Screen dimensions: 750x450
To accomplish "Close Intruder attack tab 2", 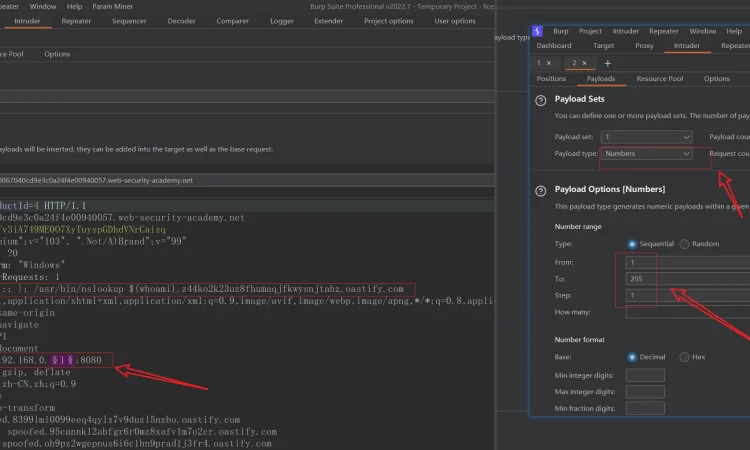I will [x=584, y=63].
